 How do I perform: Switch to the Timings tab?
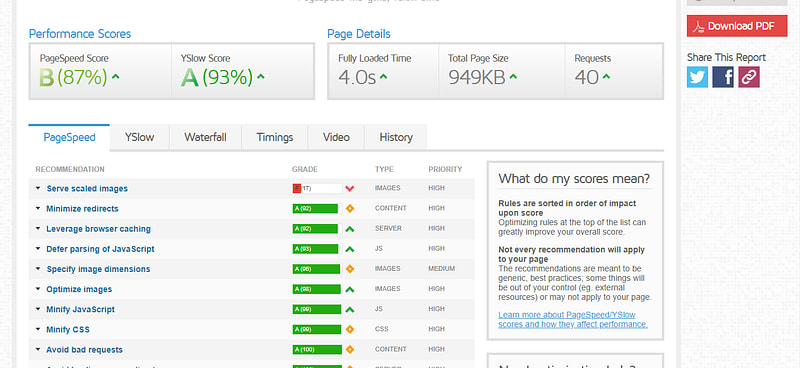pos(275,137)
